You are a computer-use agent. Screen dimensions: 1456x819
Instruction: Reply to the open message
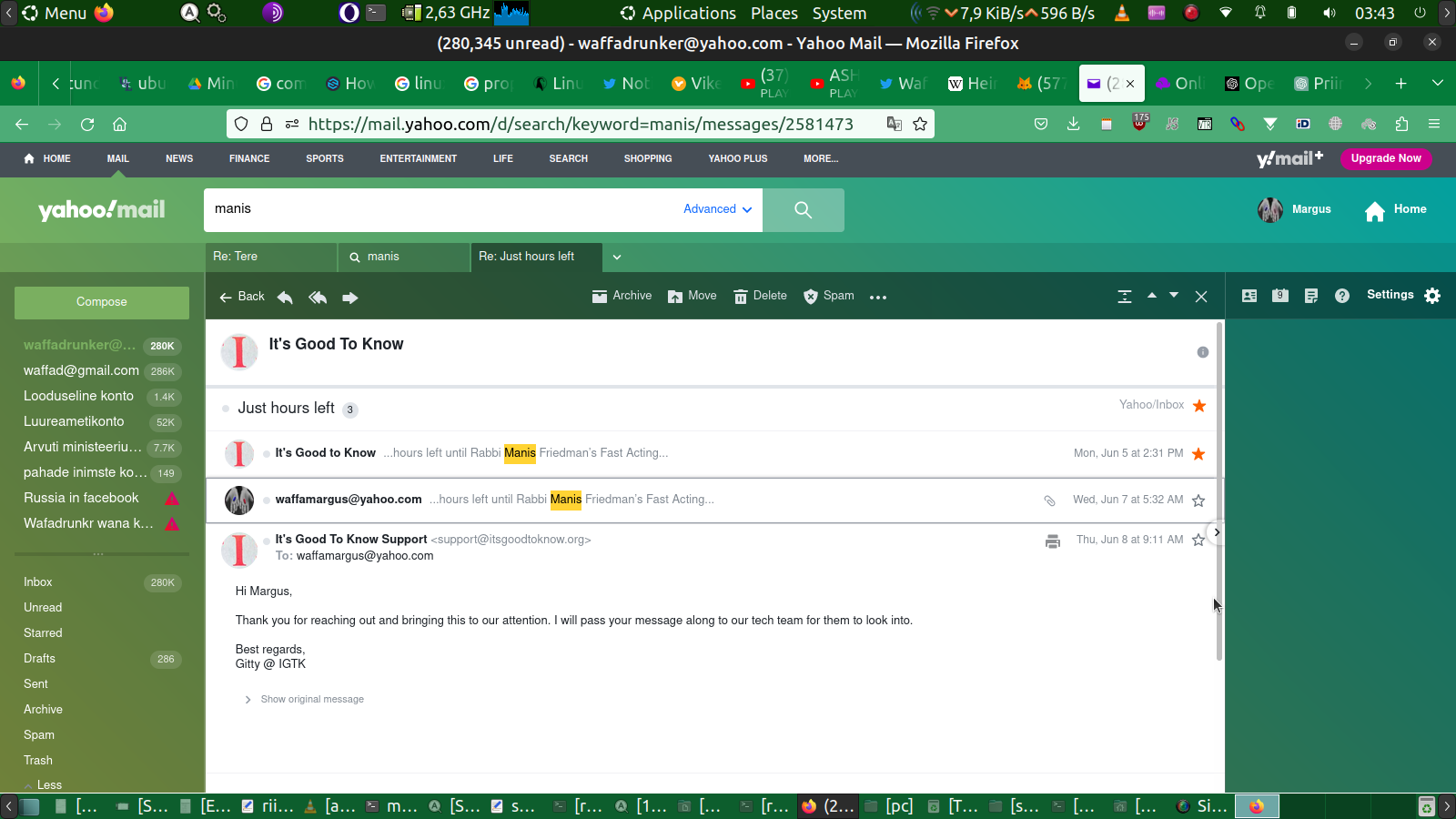coord(285,297)
